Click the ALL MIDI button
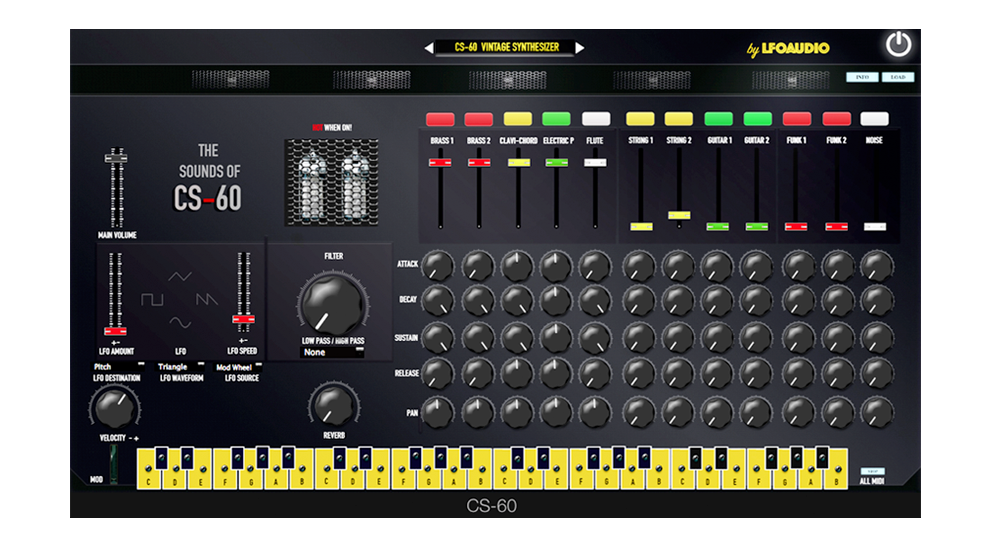991x549 pixels. (x=872, y=471)
